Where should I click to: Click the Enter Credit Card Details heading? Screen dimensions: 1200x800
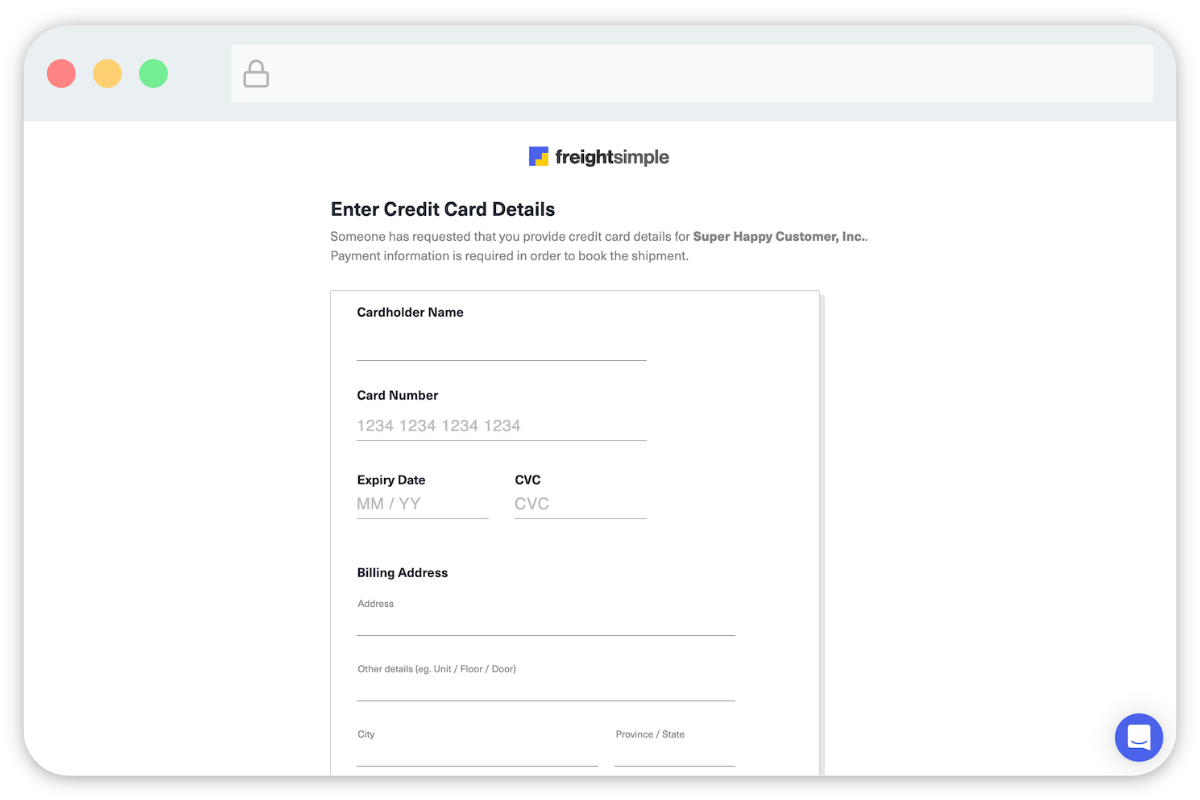[443, 210]
